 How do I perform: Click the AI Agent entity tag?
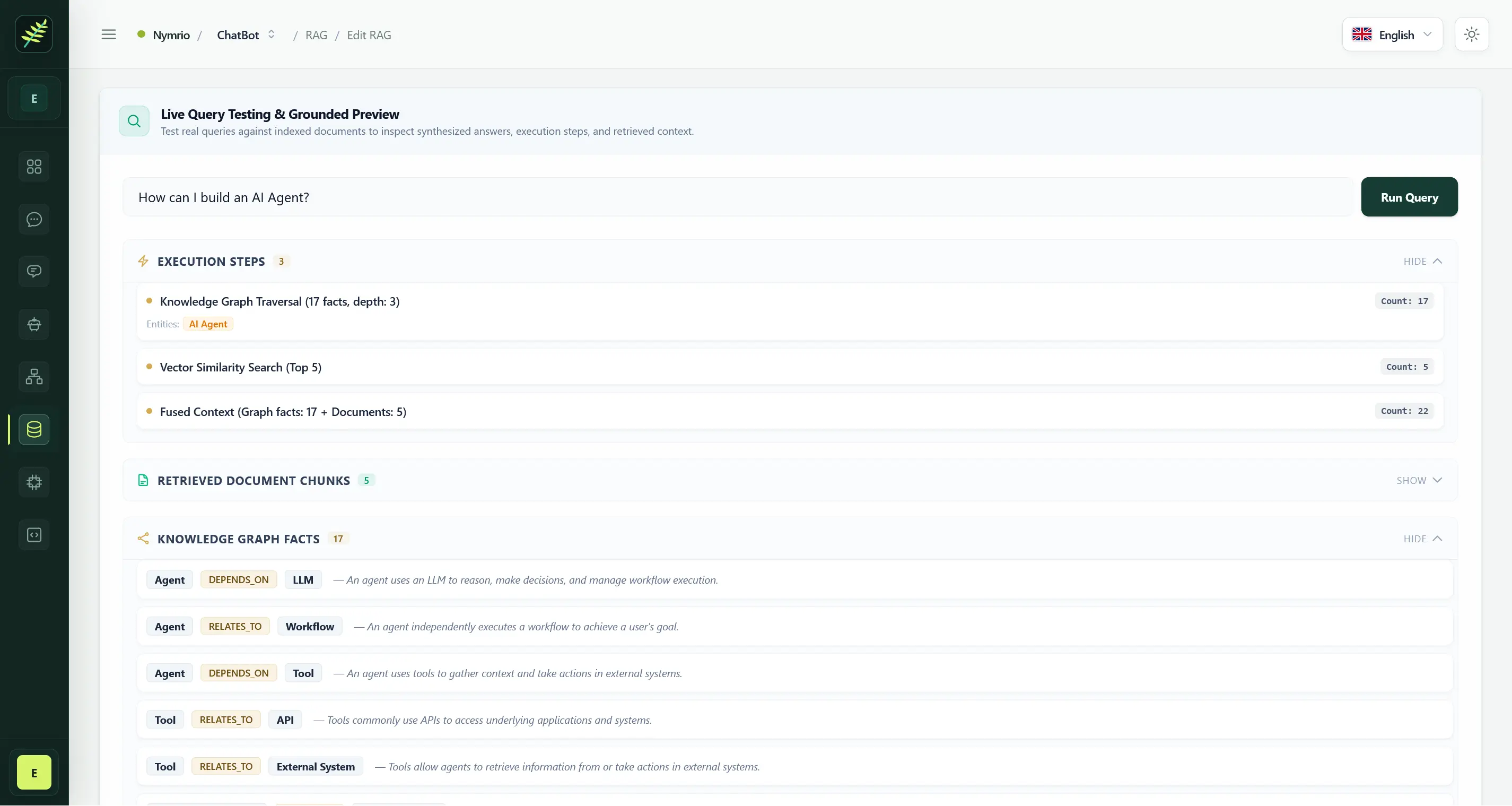[x=208, y=324]
